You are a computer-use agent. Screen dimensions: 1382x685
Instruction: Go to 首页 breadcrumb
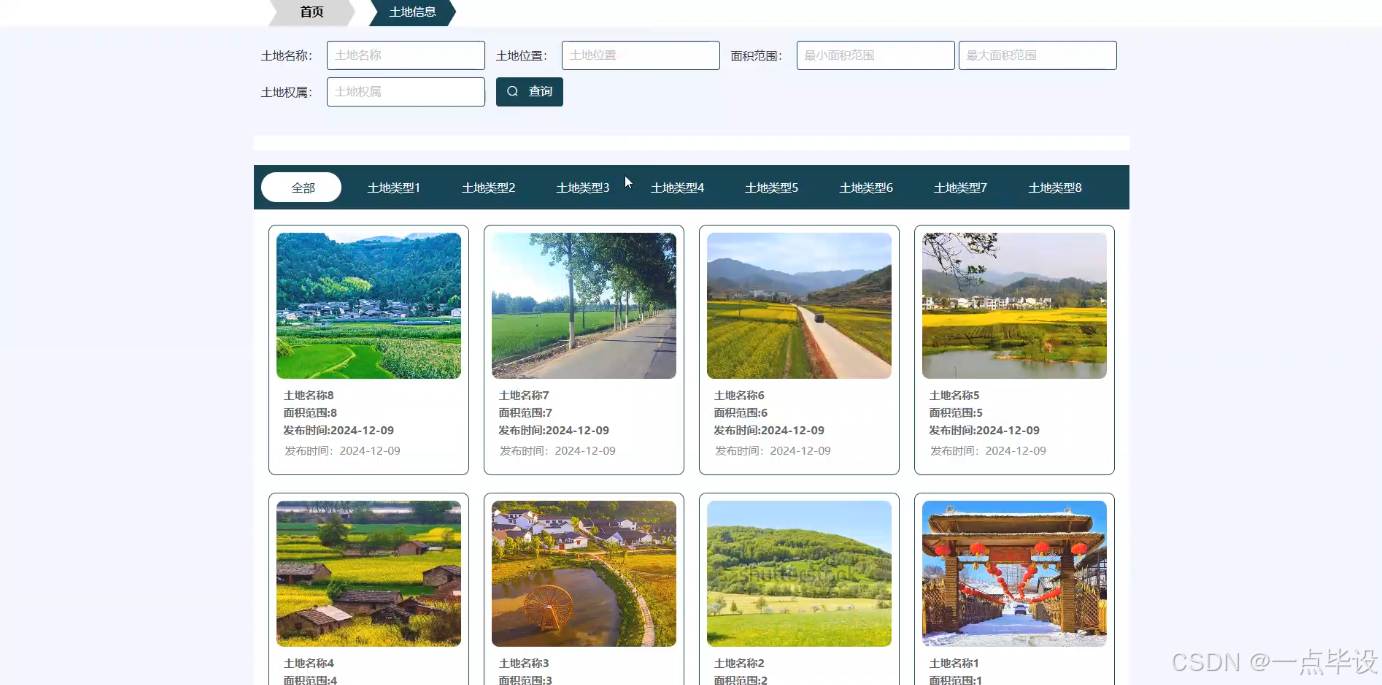[x=312, y=12]
